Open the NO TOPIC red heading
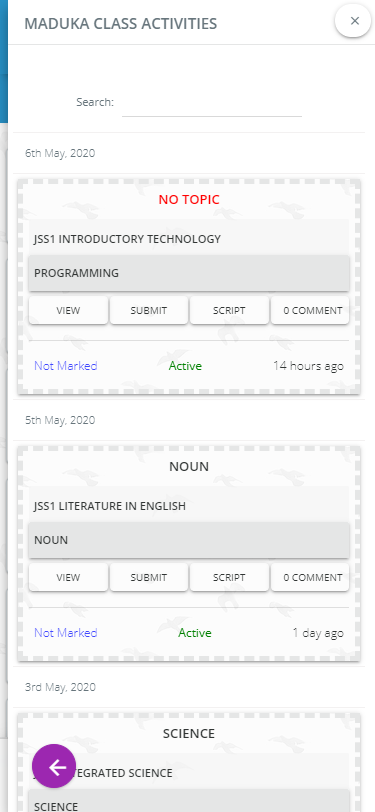The image size is (375, 812). (x=189, y=199)
